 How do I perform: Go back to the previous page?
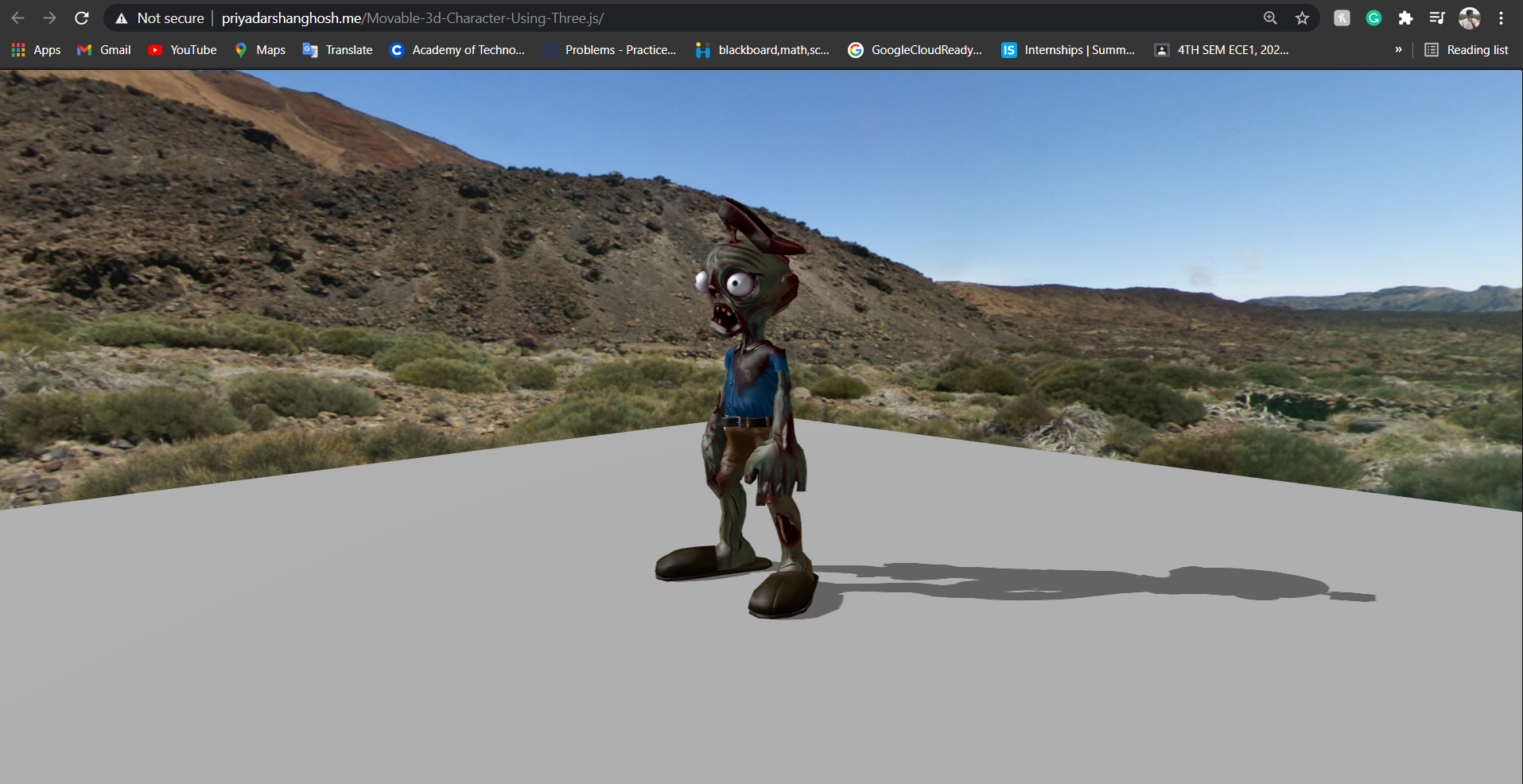coord(17,17)
